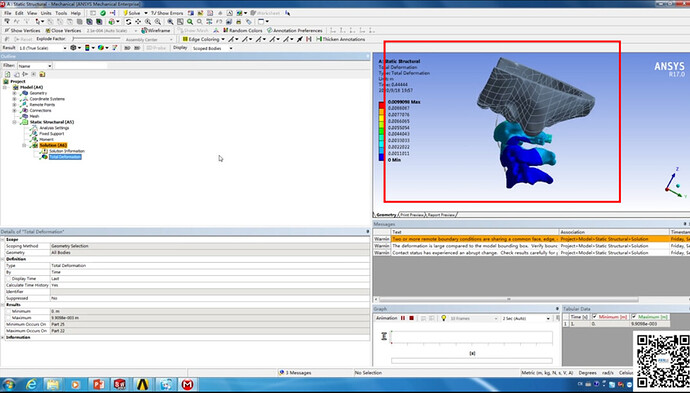Click the yellow lightbulb animation icon

444,318
